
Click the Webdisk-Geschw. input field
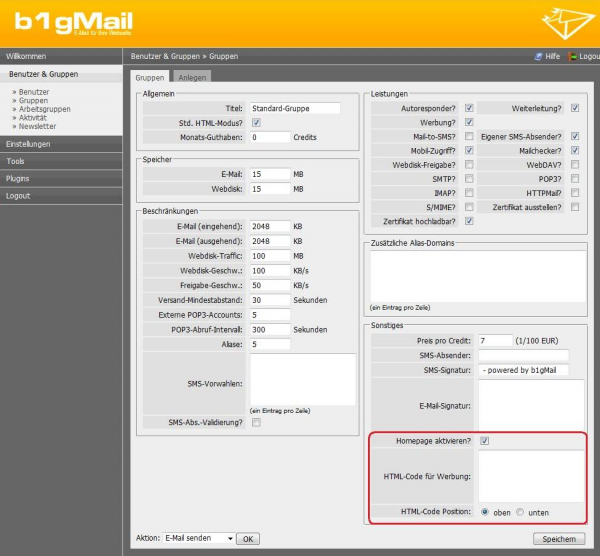pos(270,271)
